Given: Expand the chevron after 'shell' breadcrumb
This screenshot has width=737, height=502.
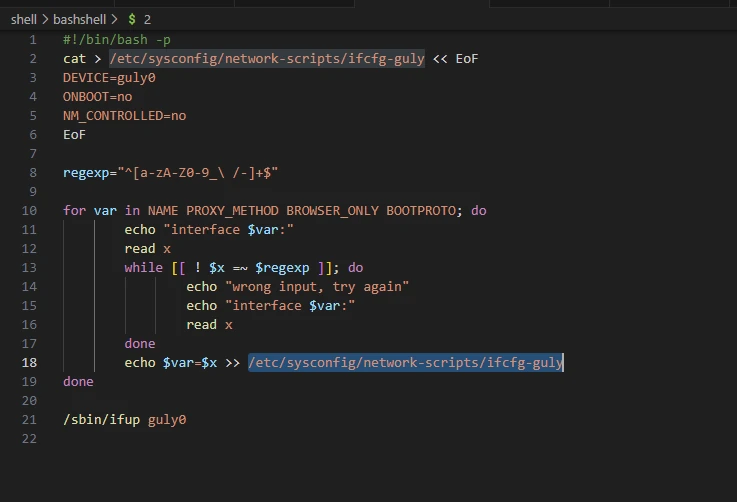Looking at the screenshot, I should click(45, 19).
